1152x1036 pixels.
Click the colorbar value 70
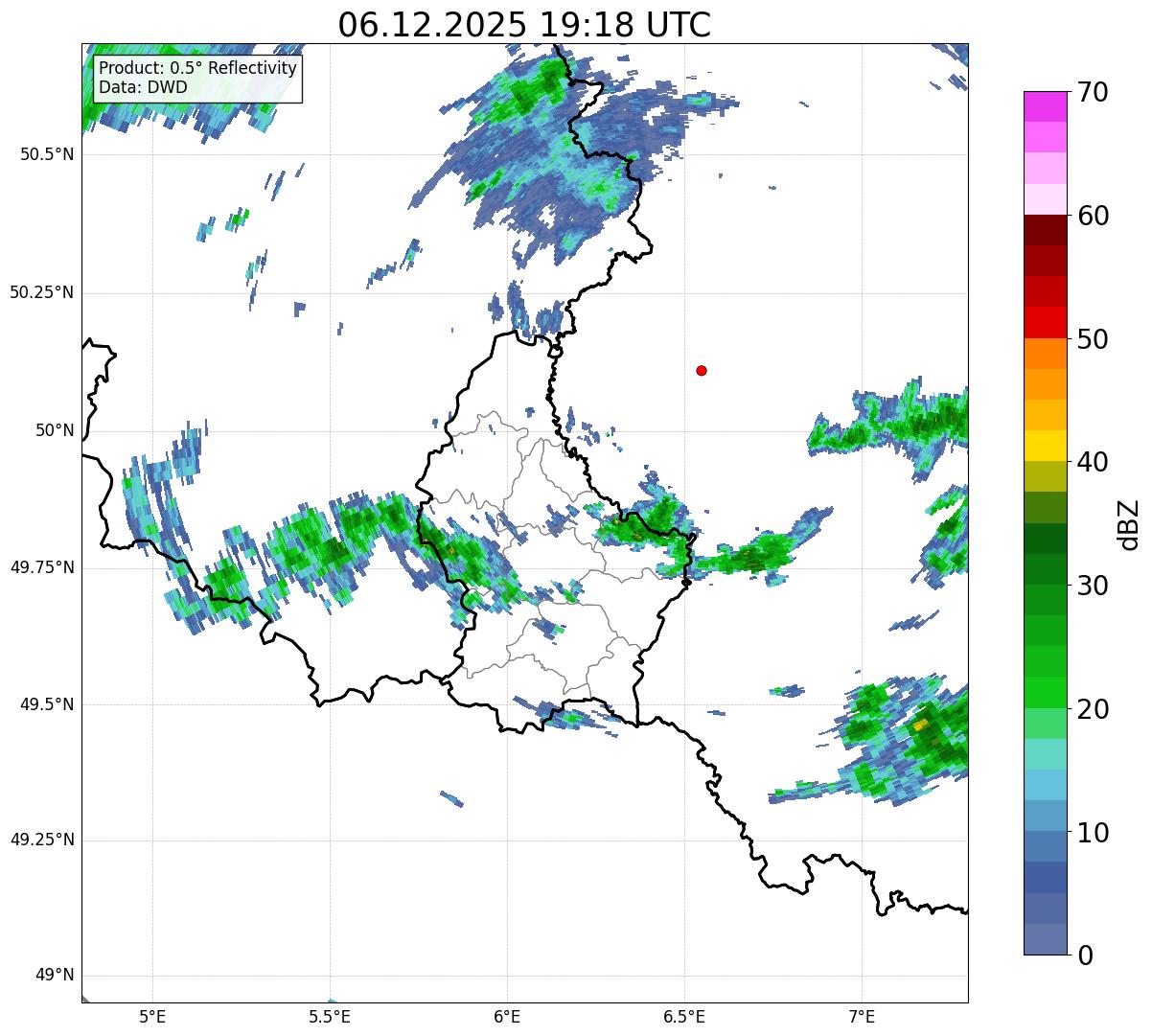(x=1093, y=92)
